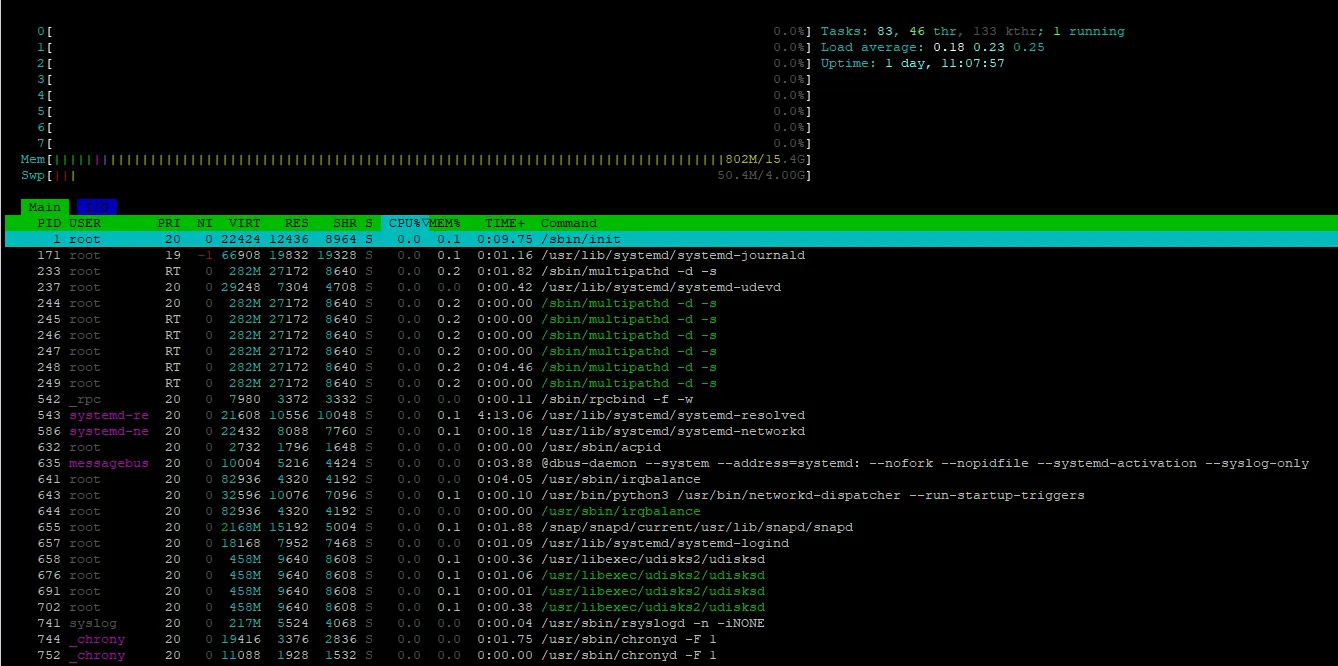Click TIME+ value 4:13.06
The width and height of the screenshot is (1338, 666).
click(505, 415)
